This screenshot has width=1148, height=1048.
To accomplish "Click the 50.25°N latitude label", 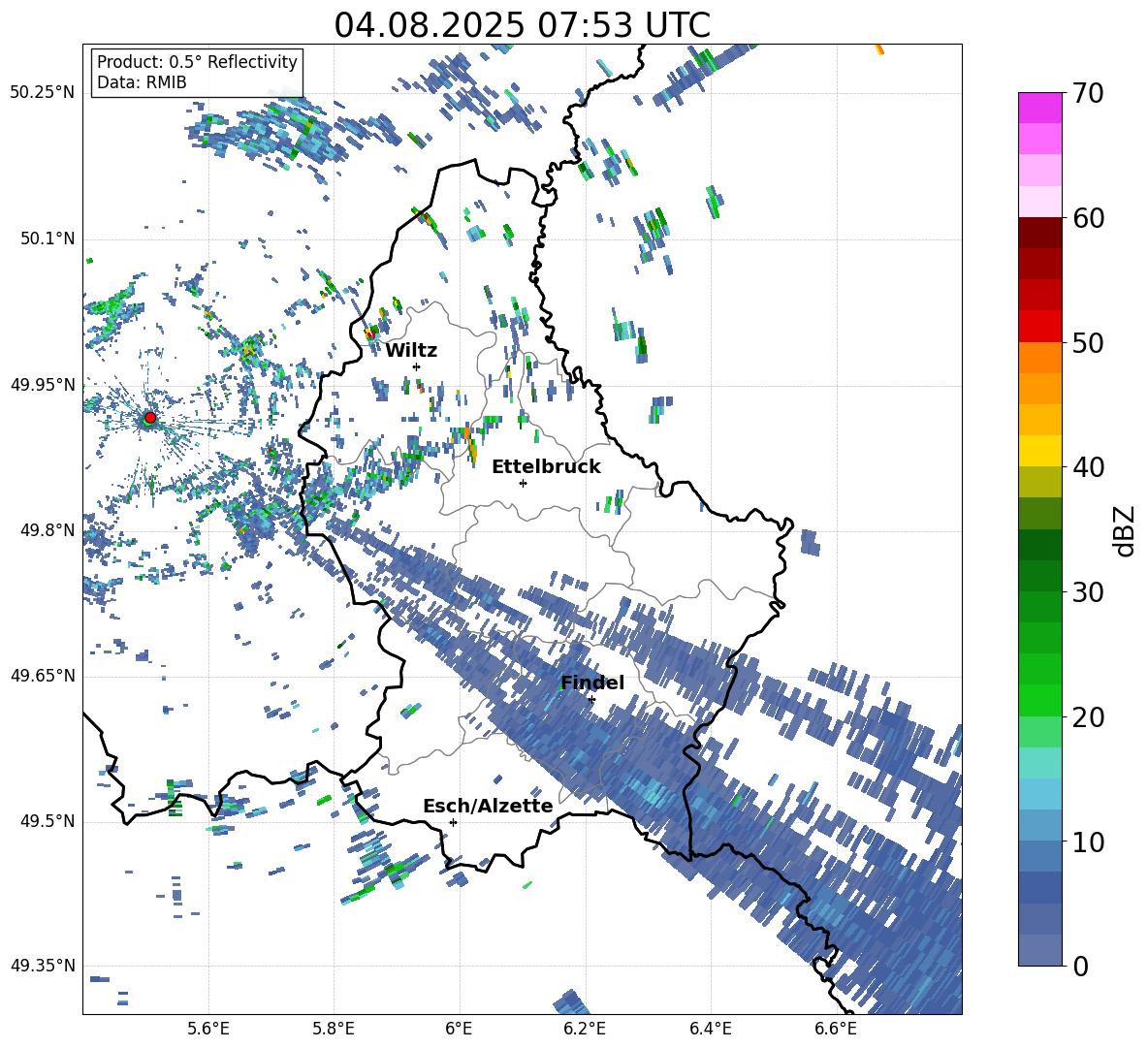I will (x=43, y=93).
